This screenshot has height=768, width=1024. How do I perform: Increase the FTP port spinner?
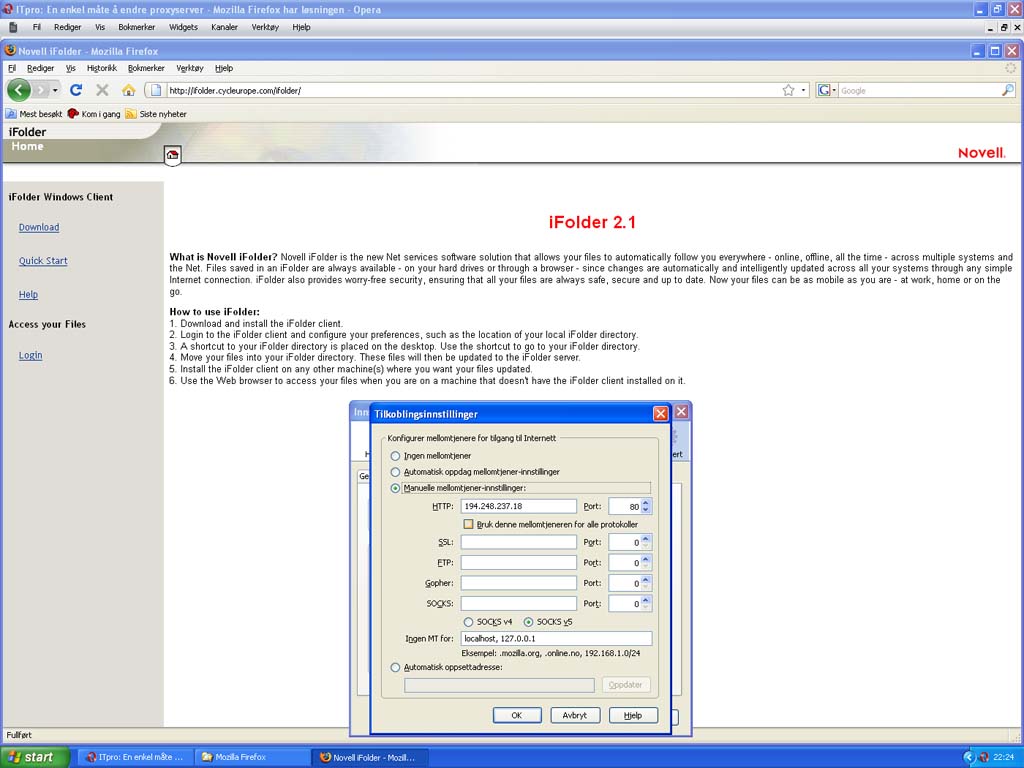tap(646, 559)
